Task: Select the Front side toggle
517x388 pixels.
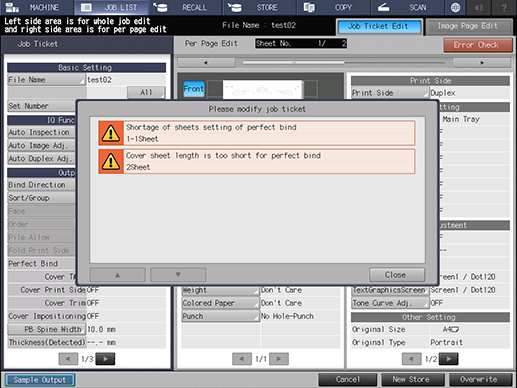Action: (194, 89)
